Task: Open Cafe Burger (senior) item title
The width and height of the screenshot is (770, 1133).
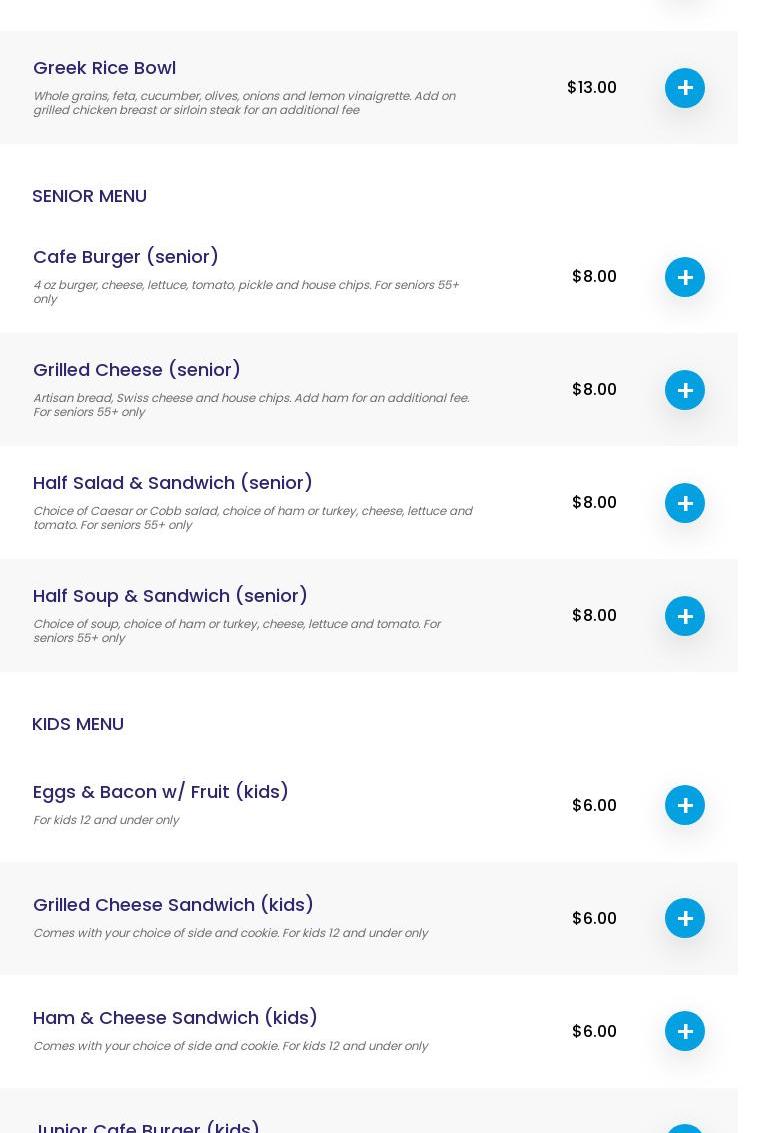Action: pyautogui.click(x=126, y=257)
